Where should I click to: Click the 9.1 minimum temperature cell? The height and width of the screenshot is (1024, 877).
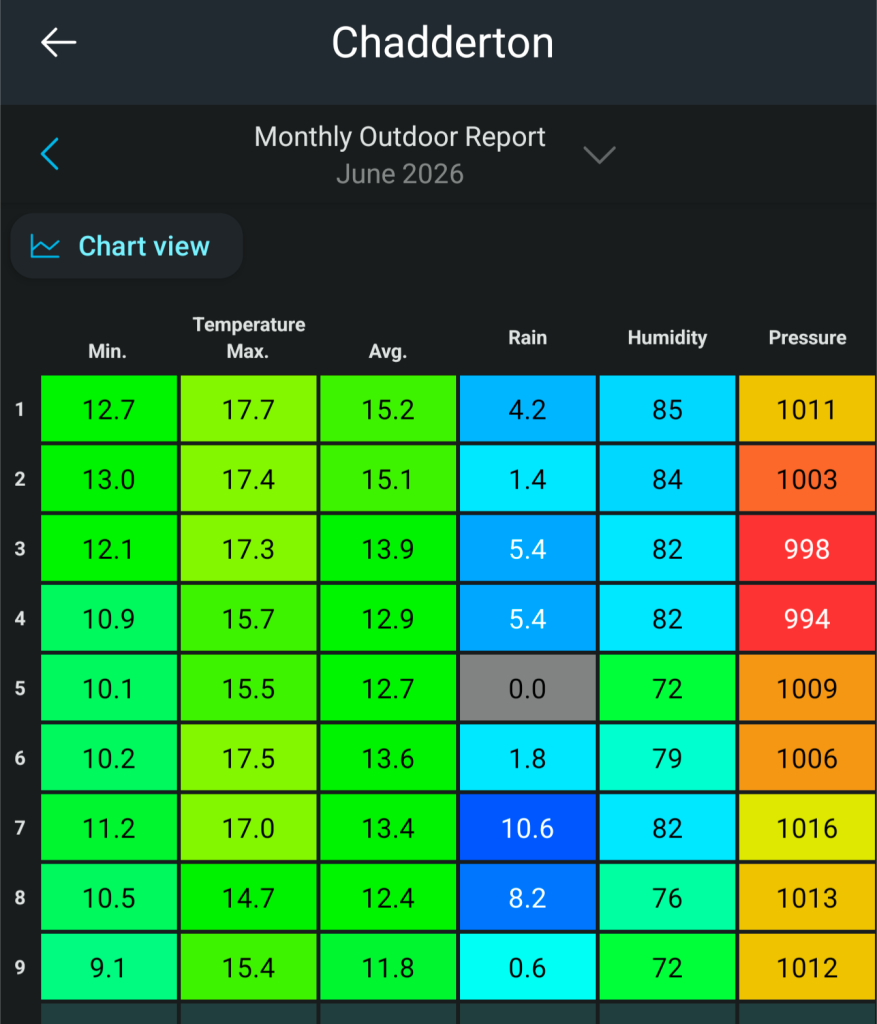point(109,967)
